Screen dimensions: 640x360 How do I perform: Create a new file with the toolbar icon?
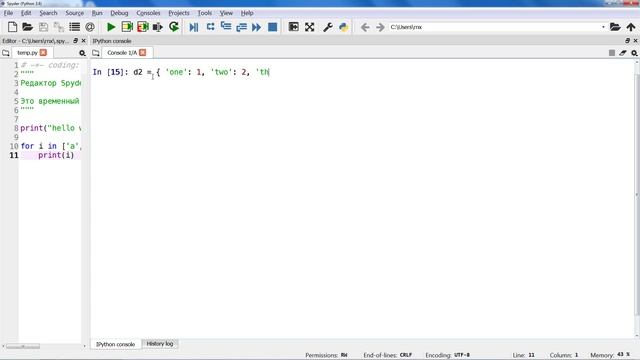(12, 27)
